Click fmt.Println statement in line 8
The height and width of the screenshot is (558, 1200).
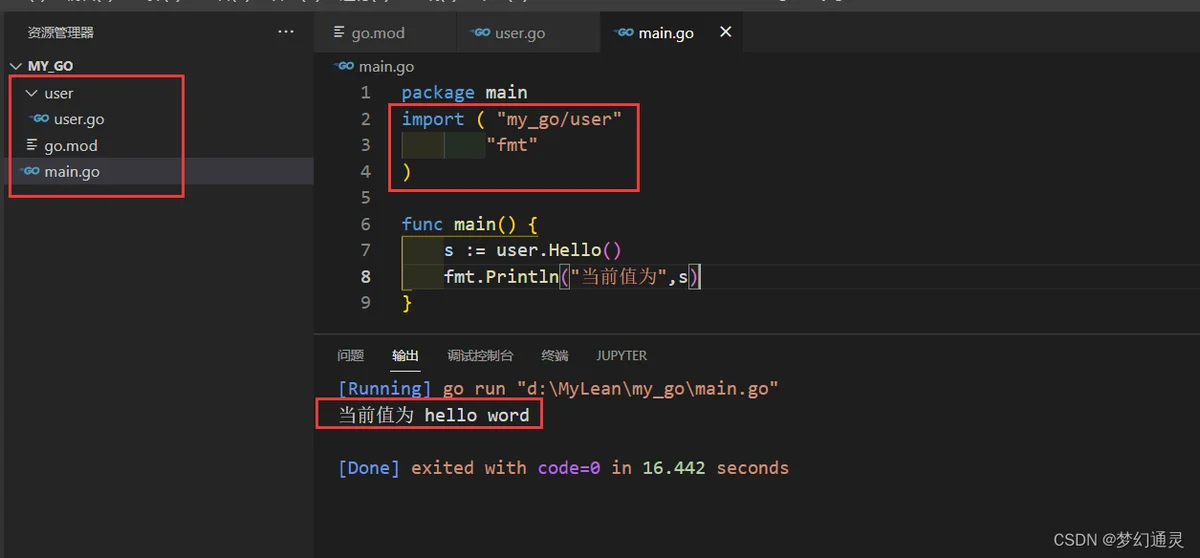click(x=574, y=276)
